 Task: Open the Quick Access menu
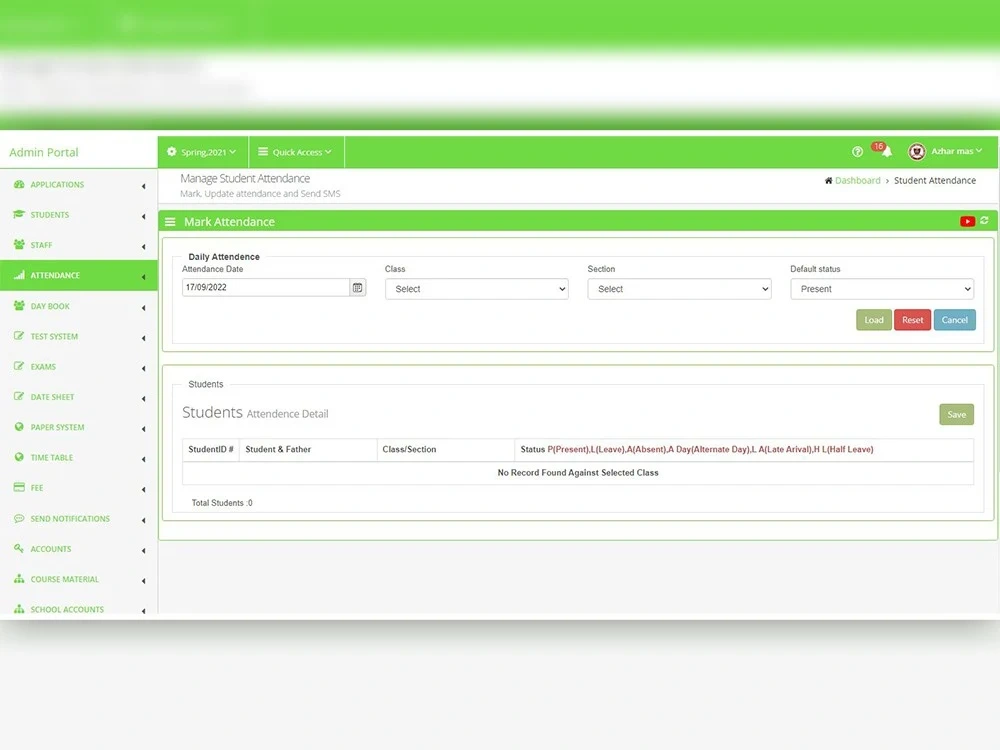coord(295,151)
